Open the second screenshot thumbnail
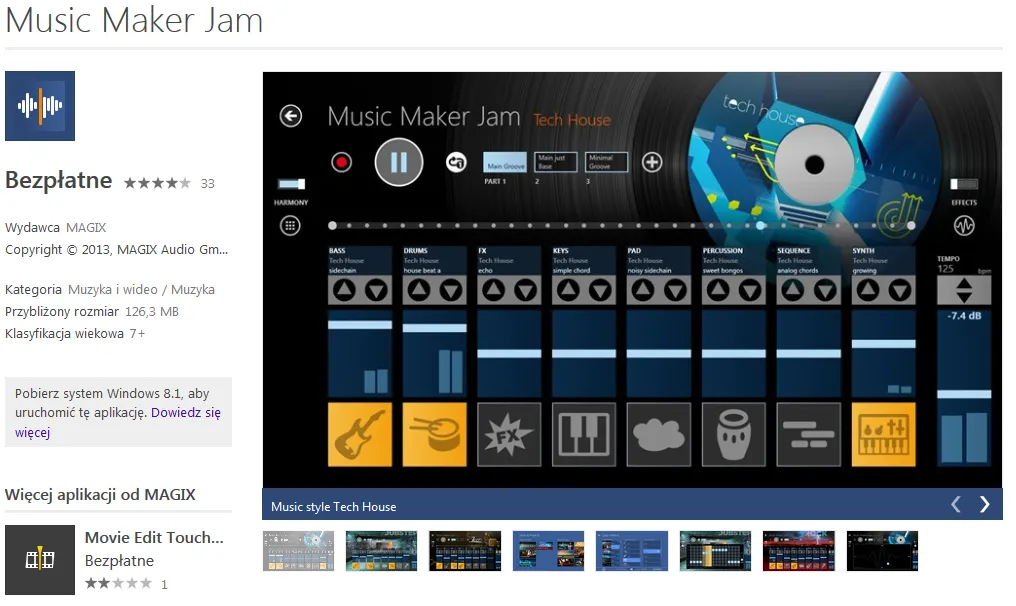The height and width of the screenshot is (606, 1016). click(382, 551)
